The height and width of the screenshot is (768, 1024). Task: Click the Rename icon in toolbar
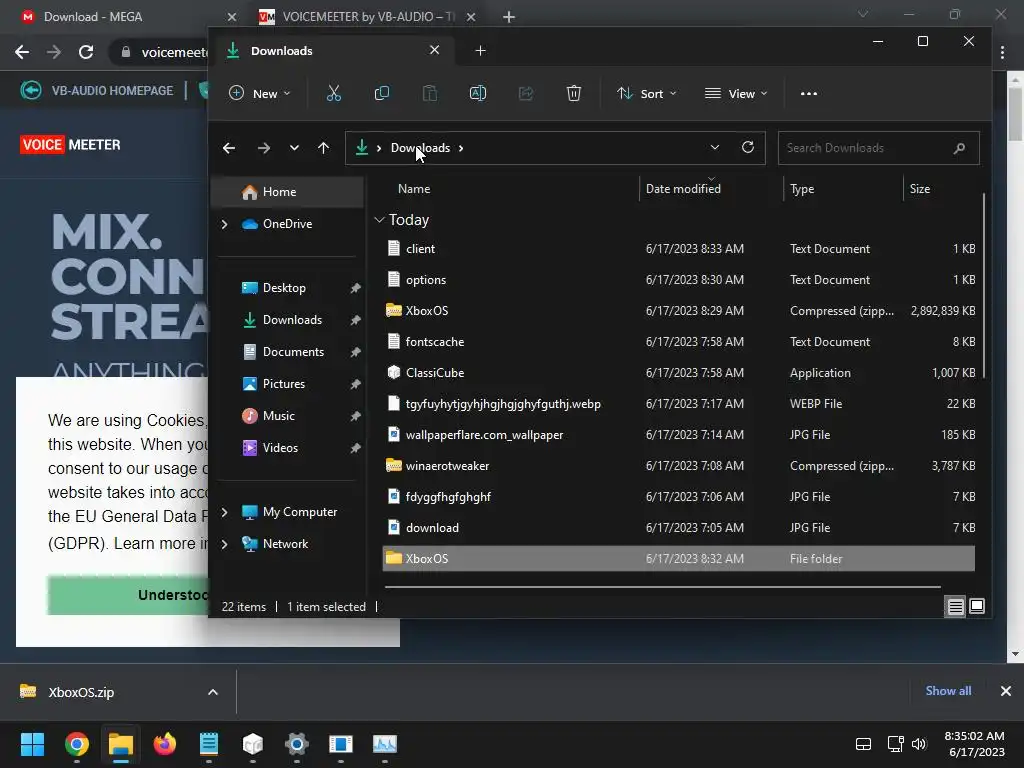point(478,93)
